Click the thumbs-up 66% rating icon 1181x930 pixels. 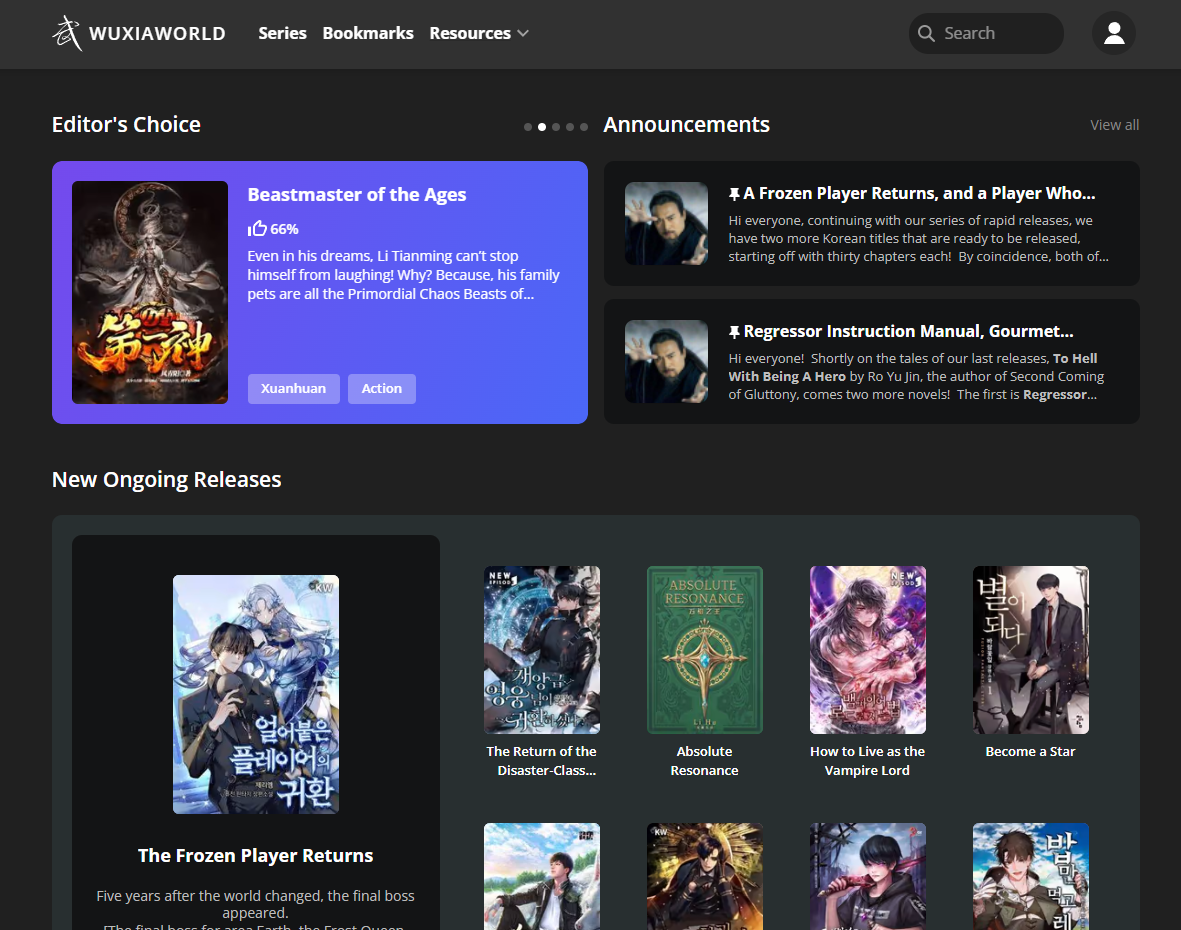tap(257, 228)
